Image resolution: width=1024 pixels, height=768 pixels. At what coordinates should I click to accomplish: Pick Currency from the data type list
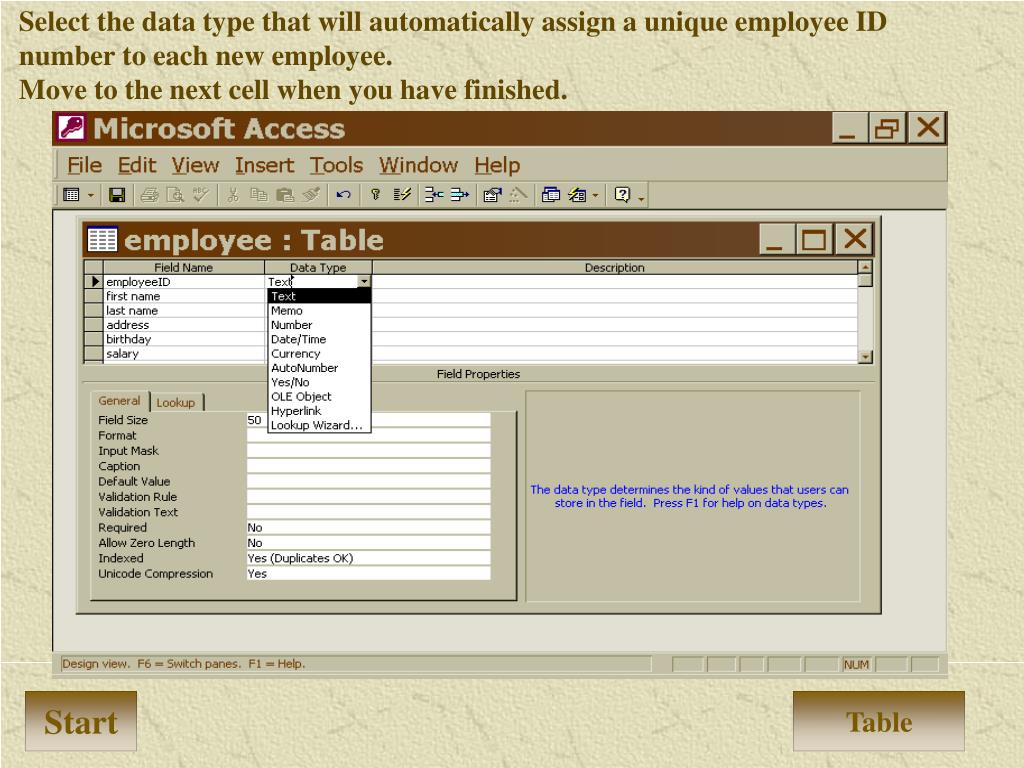click(x=319, y=353)
